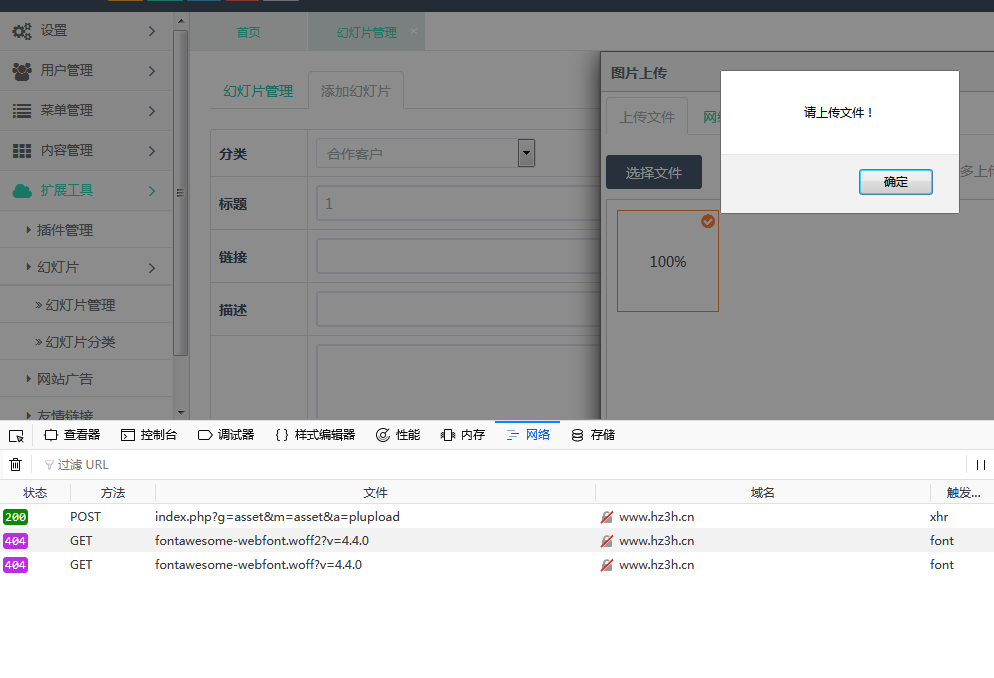This screenshot has height=678, width=994.
Task: Click the 扩展工具 cloud icon
Action: (21, 190)
